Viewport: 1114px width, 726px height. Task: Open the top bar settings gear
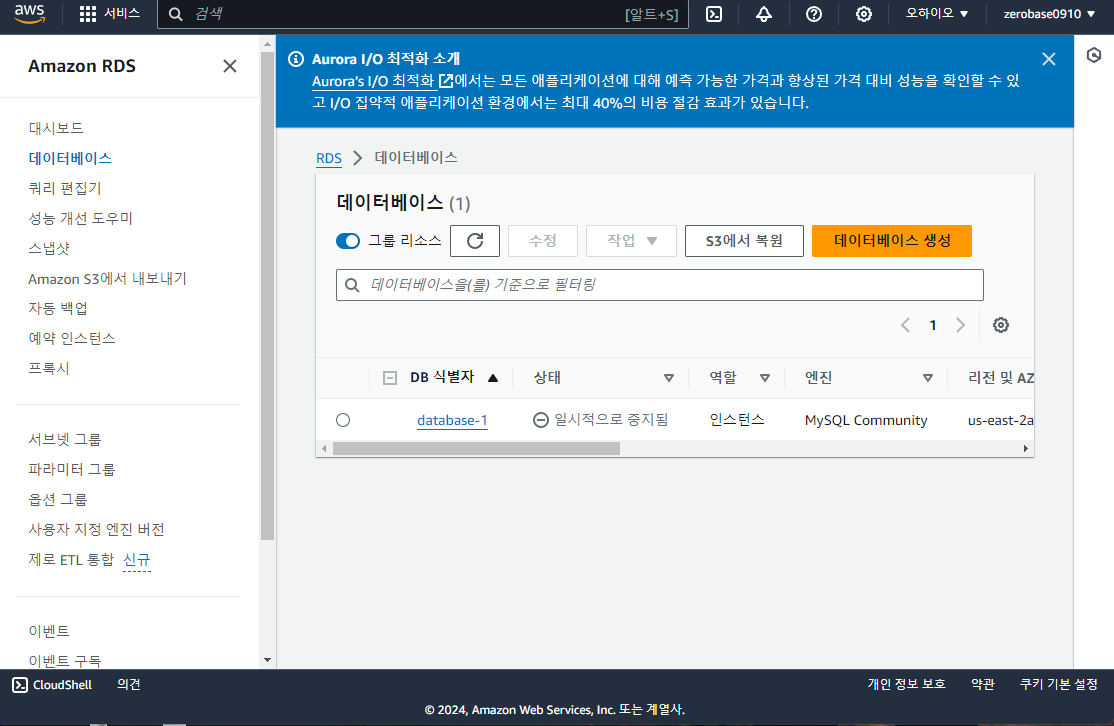click(x=863, y=14)
